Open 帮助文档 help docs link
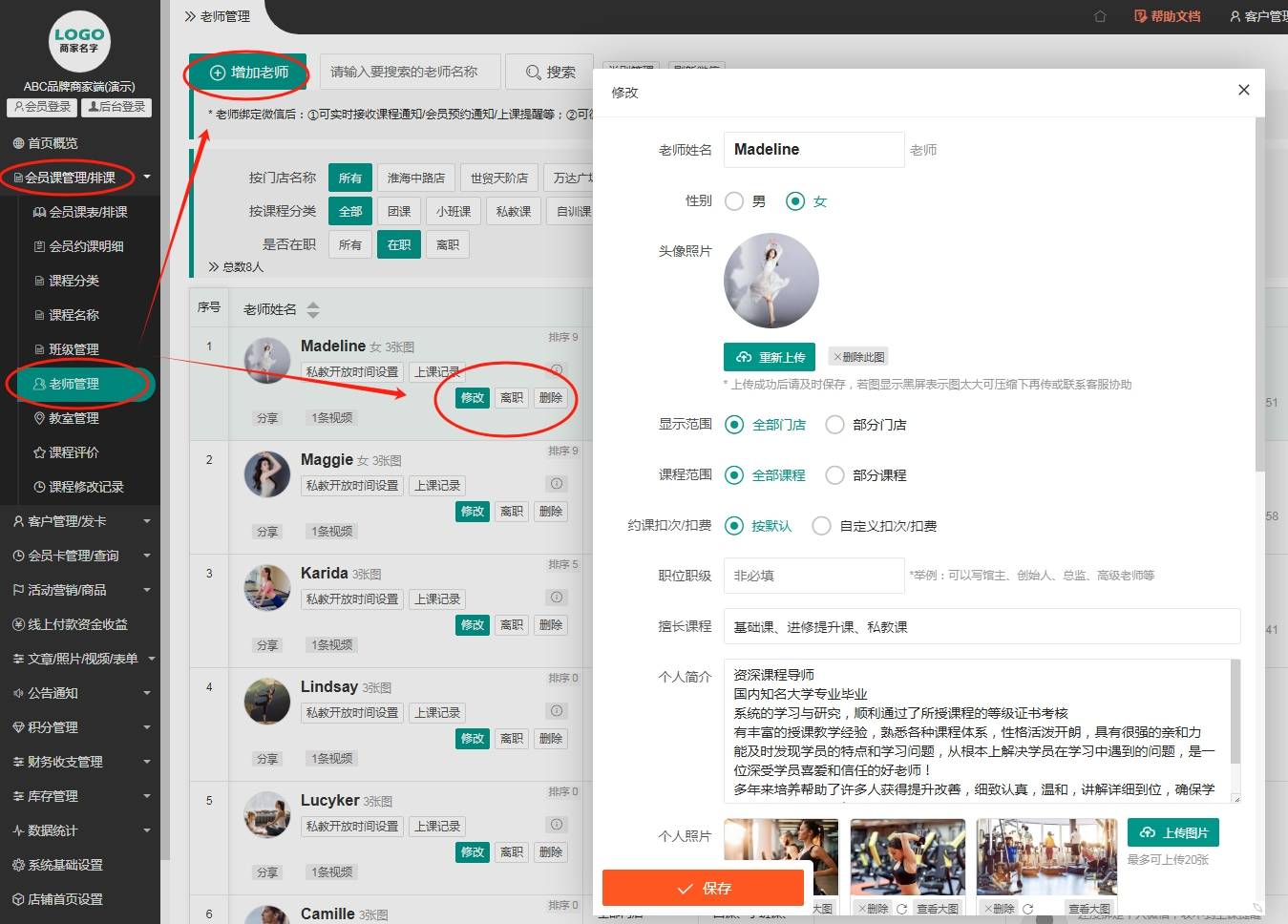This screenshot has height=924, width=1288. 1167,16
